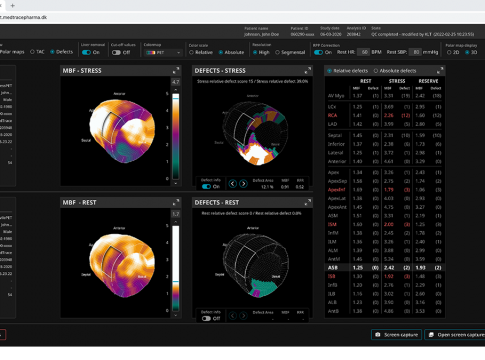Increase the MBF stress scale maximum arrow
The width and height of the screenshot is (485, 360).
pos(176,90)
